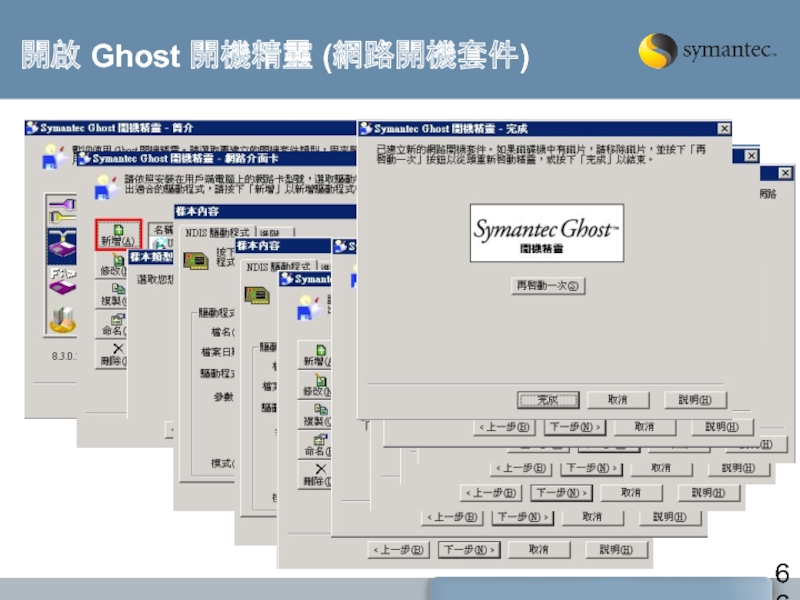This screenshot has width=800, height=600.
Task: Click the 樣本類型 dialog title bar
Action: 151,257
